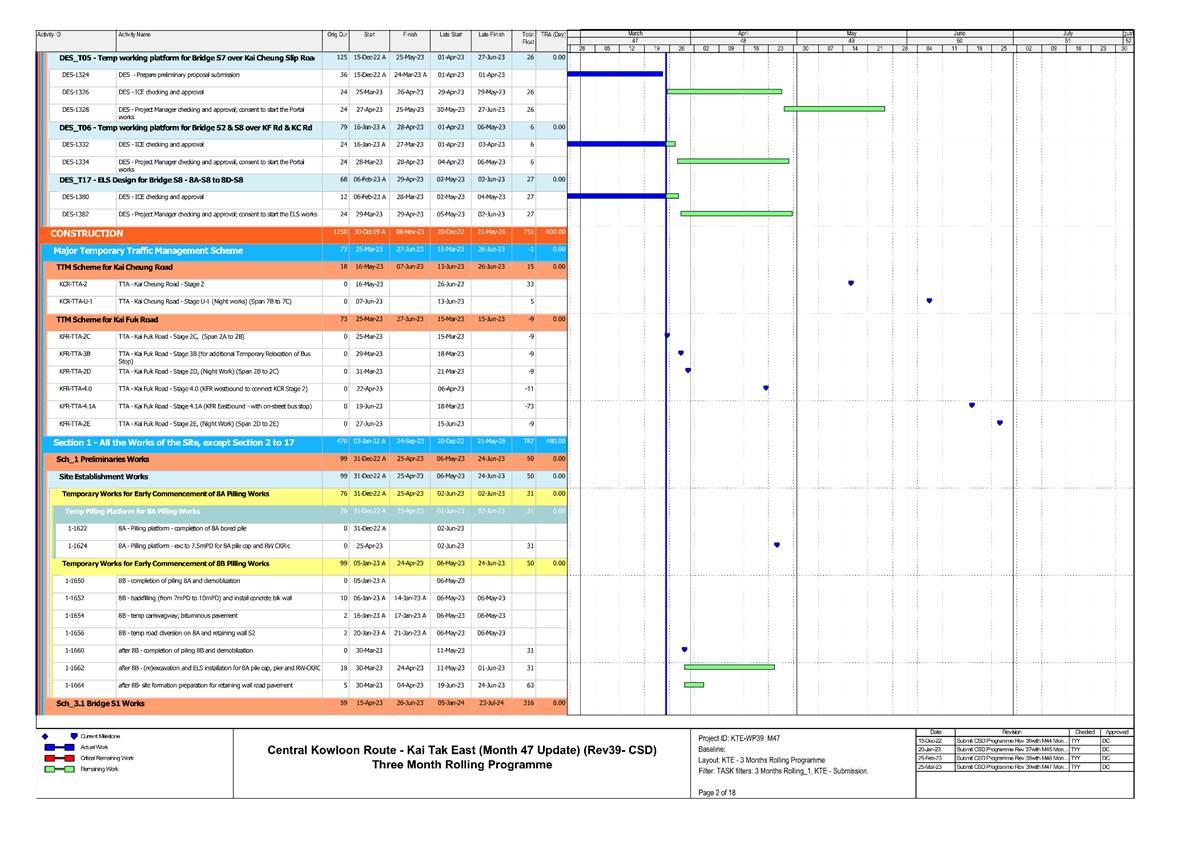
Task: Click the May month header in timescale
Action: [x=851, y=33]
